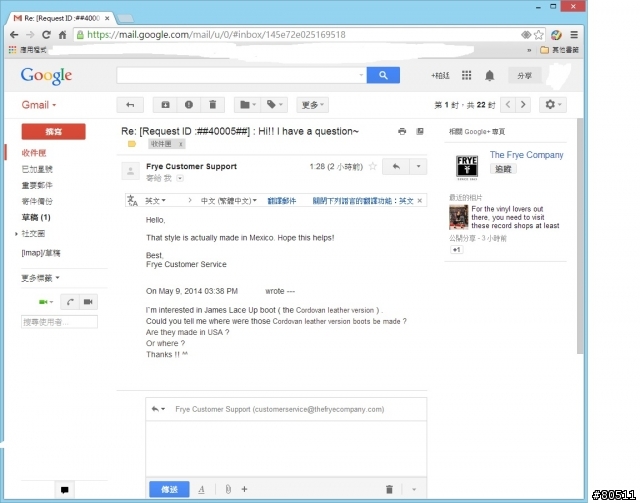Open the source language dropdown
640x503 pixels.
pos(156,200)
